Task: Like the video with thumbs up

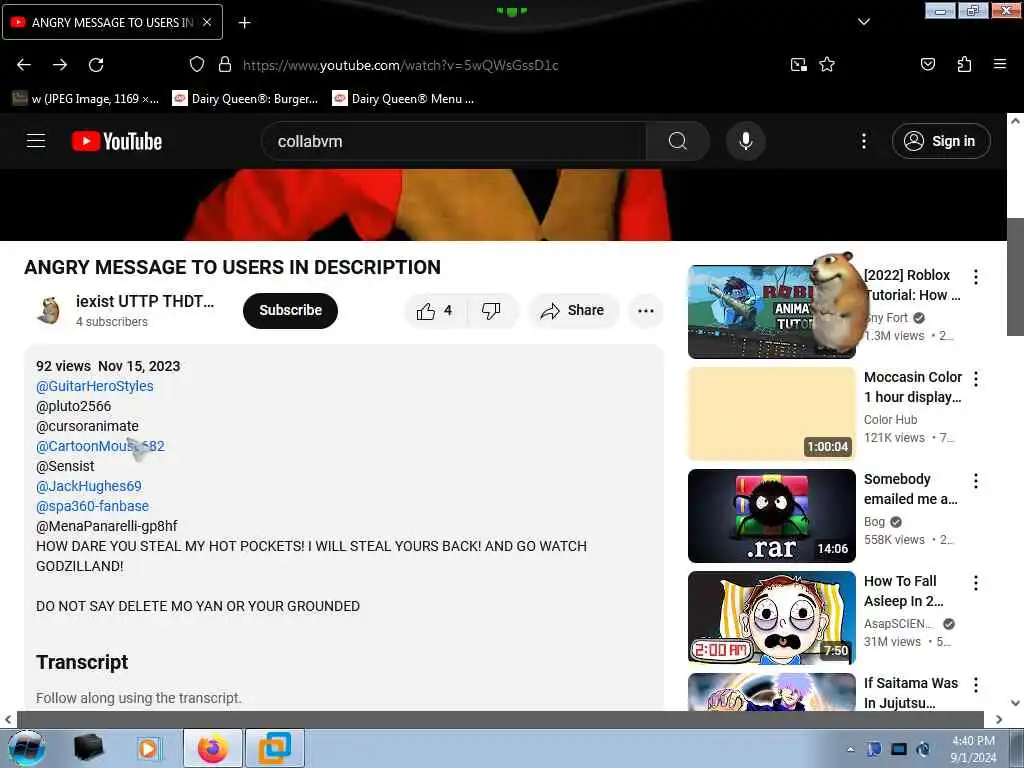Action: (x=435, y=311)
